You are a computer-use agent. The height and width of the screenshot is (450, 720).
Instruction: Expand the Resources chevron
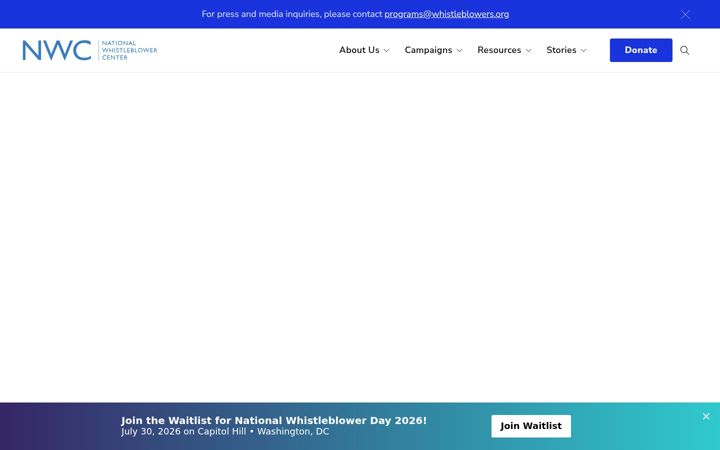click(528, 51)
